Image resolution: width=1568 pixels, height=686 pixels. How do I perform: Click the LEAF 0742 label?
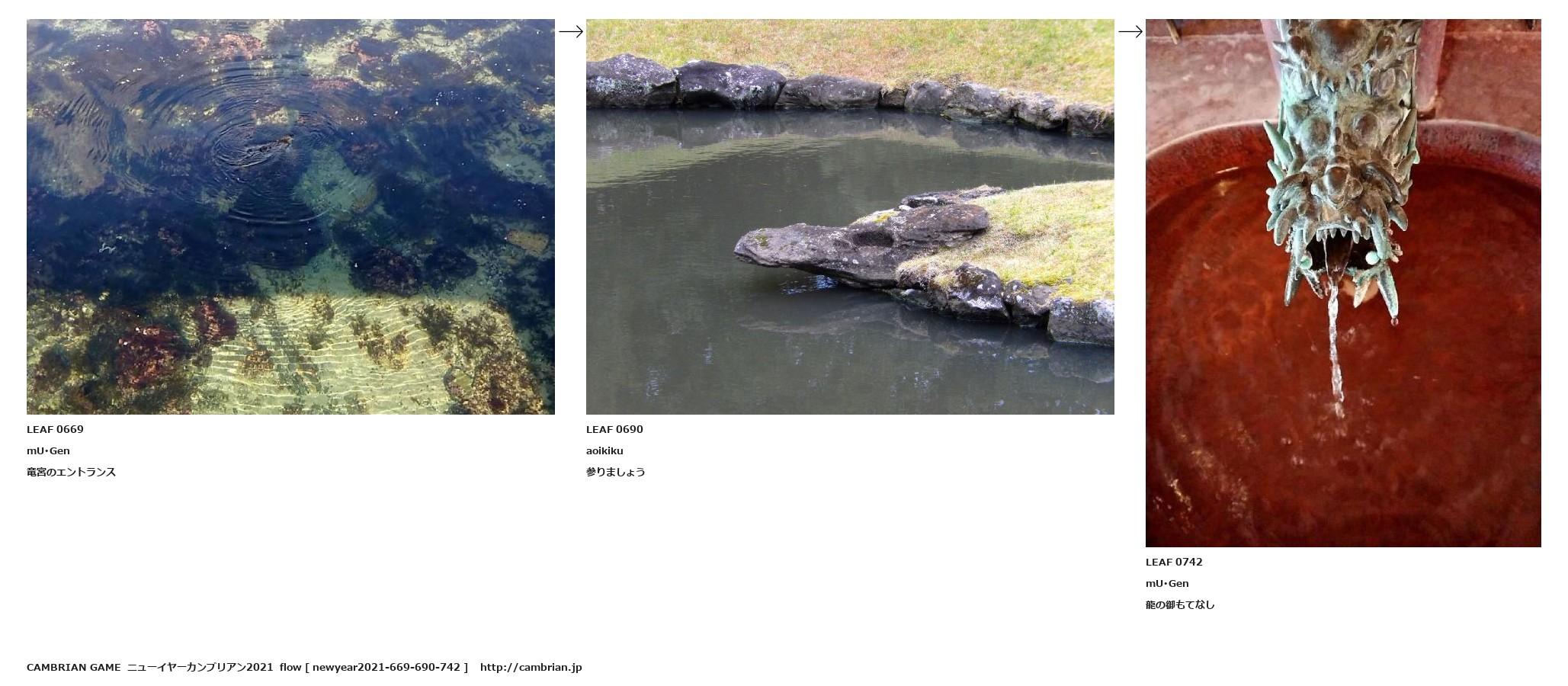(1174, 562)
